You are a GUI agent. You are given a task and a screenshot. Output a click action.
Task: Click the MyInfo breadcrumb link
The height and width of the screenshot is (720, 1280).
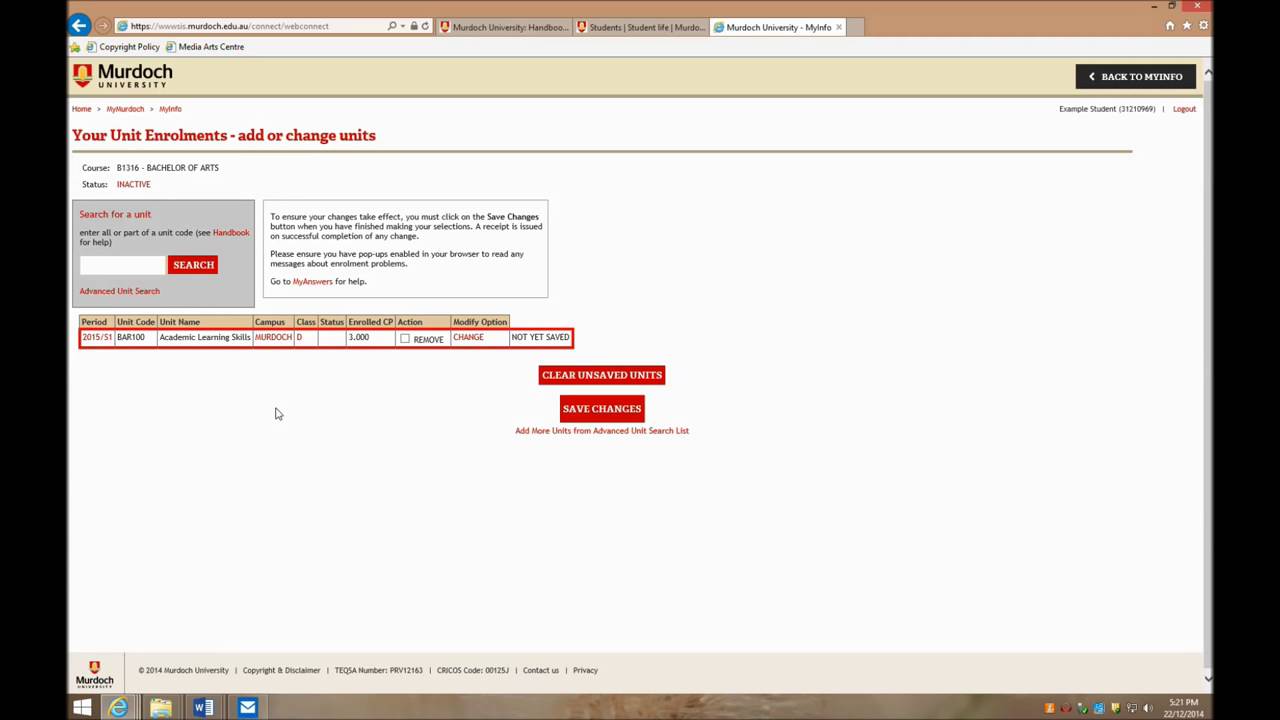[x=170, y=109]
